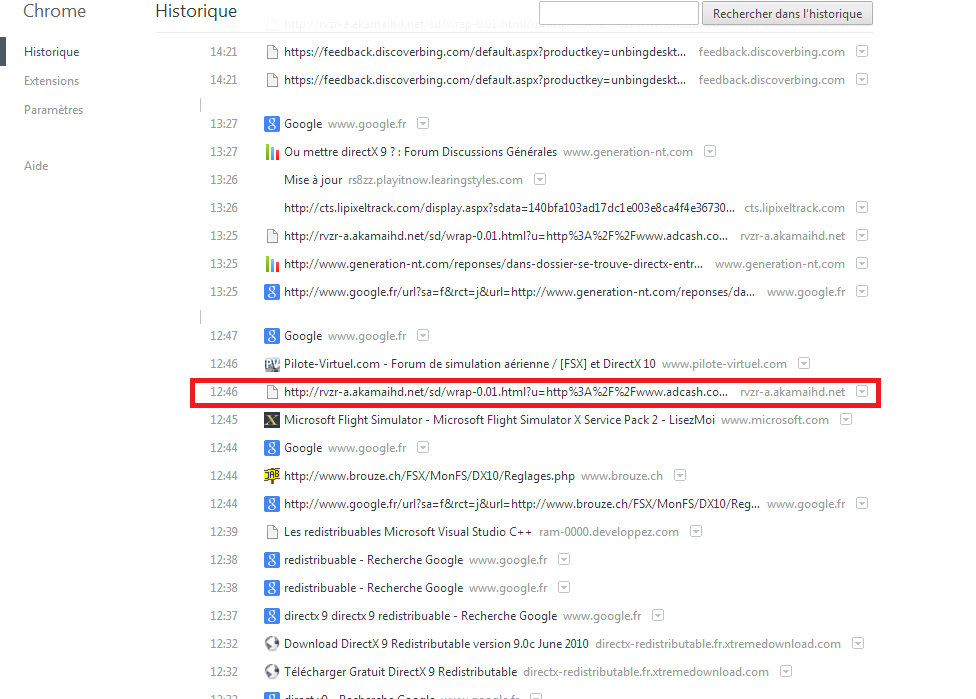Click the favicon beside 'Ou mettre directX 9 ?'

[x=271, y=152]
